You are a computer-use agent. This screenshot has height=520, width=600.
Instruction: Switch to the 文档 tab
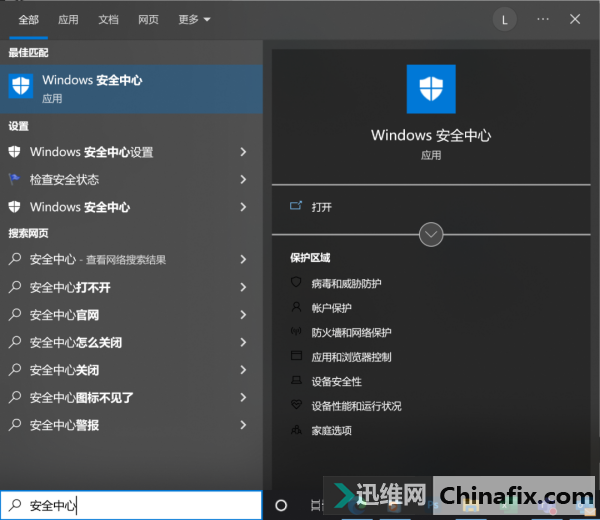108,20
